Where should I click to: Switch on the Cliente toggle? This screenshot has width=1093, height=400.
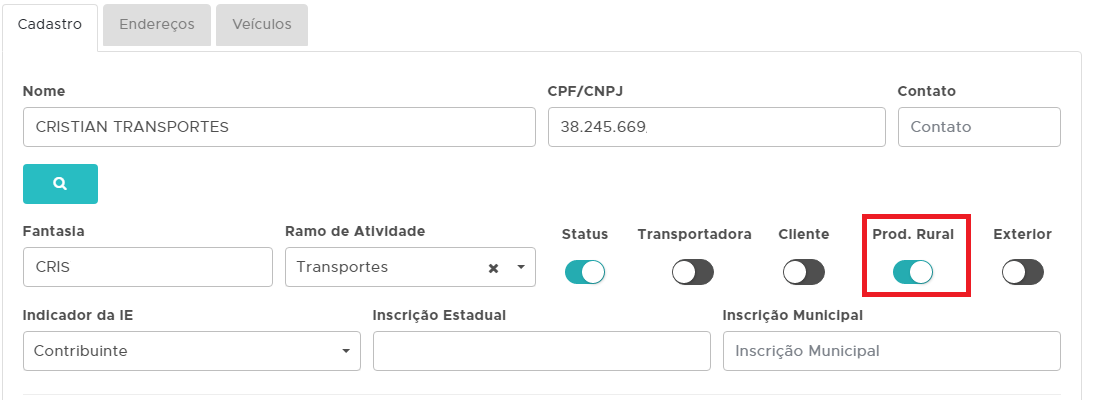click(x=804, y=272)
